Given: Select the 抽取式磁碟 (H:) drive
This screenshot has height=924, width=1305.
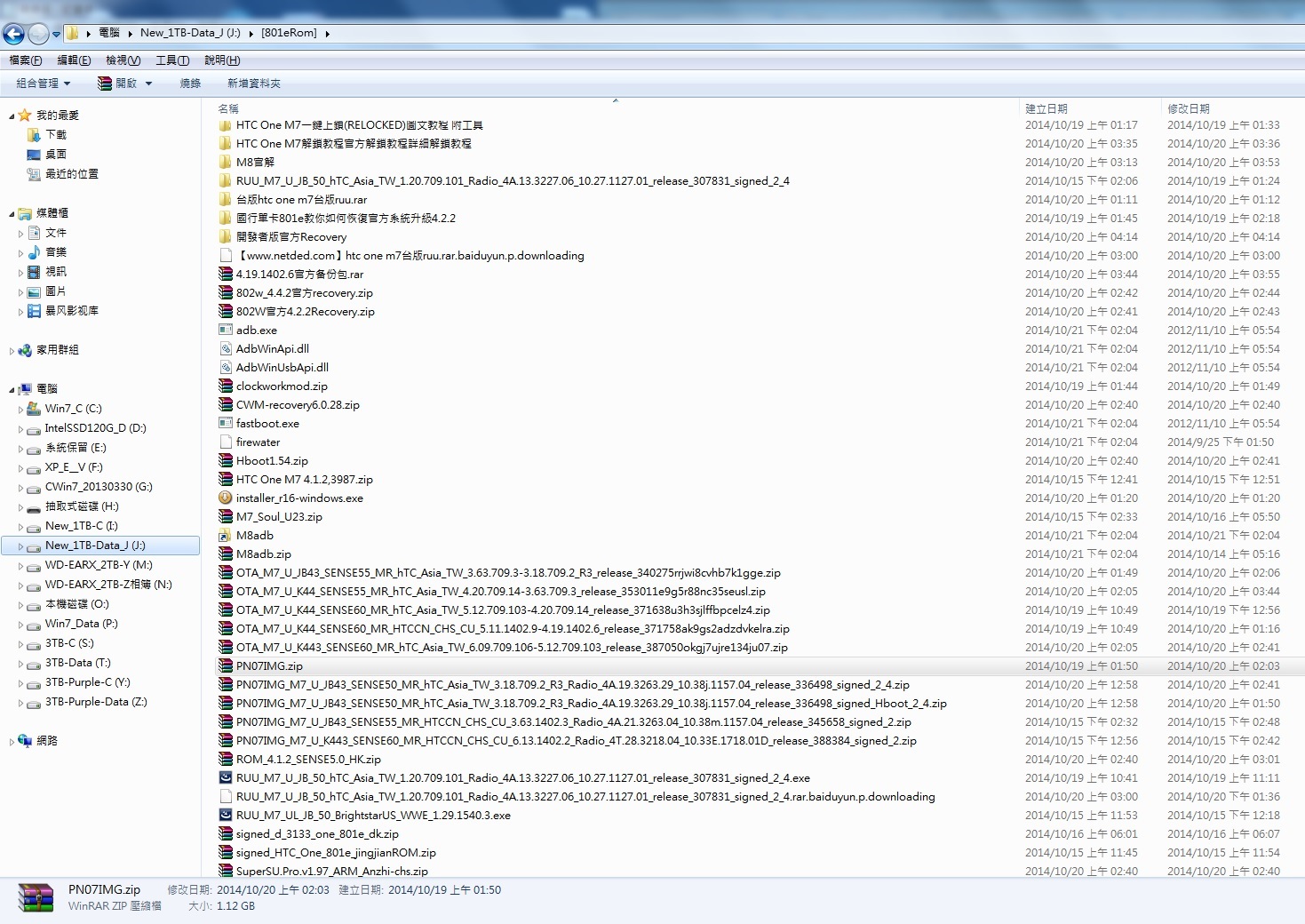Looking at the screenshot, I should [81, 506].
